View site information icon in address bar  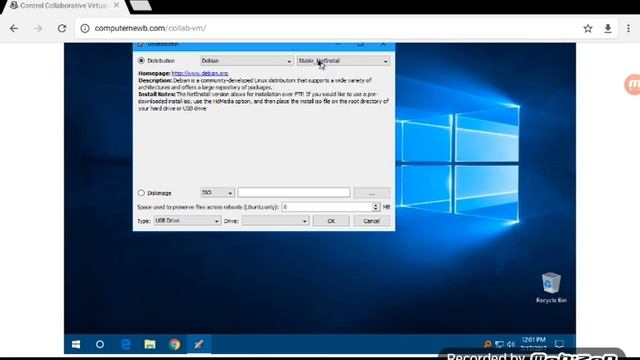[85, 28]
